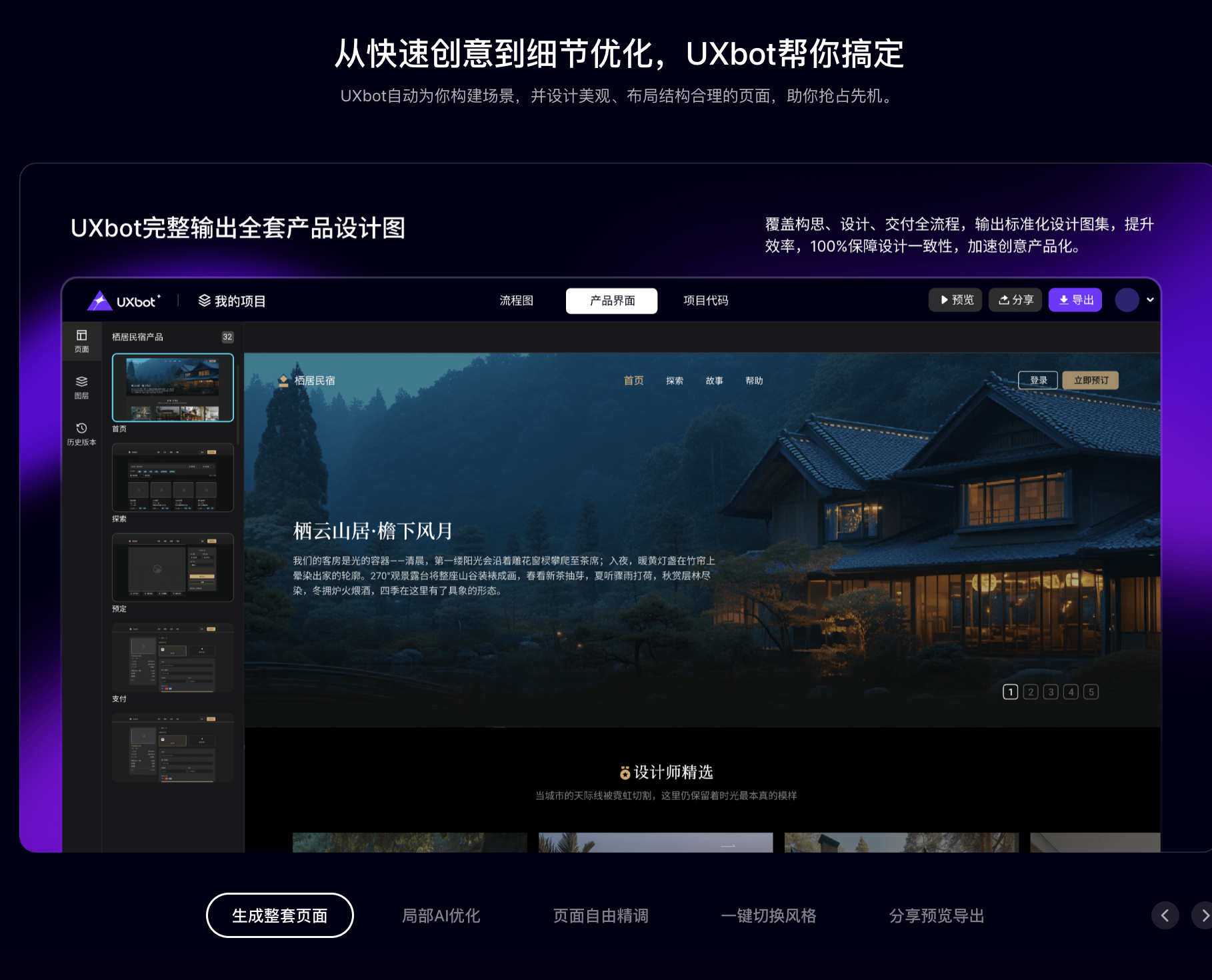Click the 登录 login button
The image size is (1212, 980).
pyautogui.click(x=1038, y=380)
